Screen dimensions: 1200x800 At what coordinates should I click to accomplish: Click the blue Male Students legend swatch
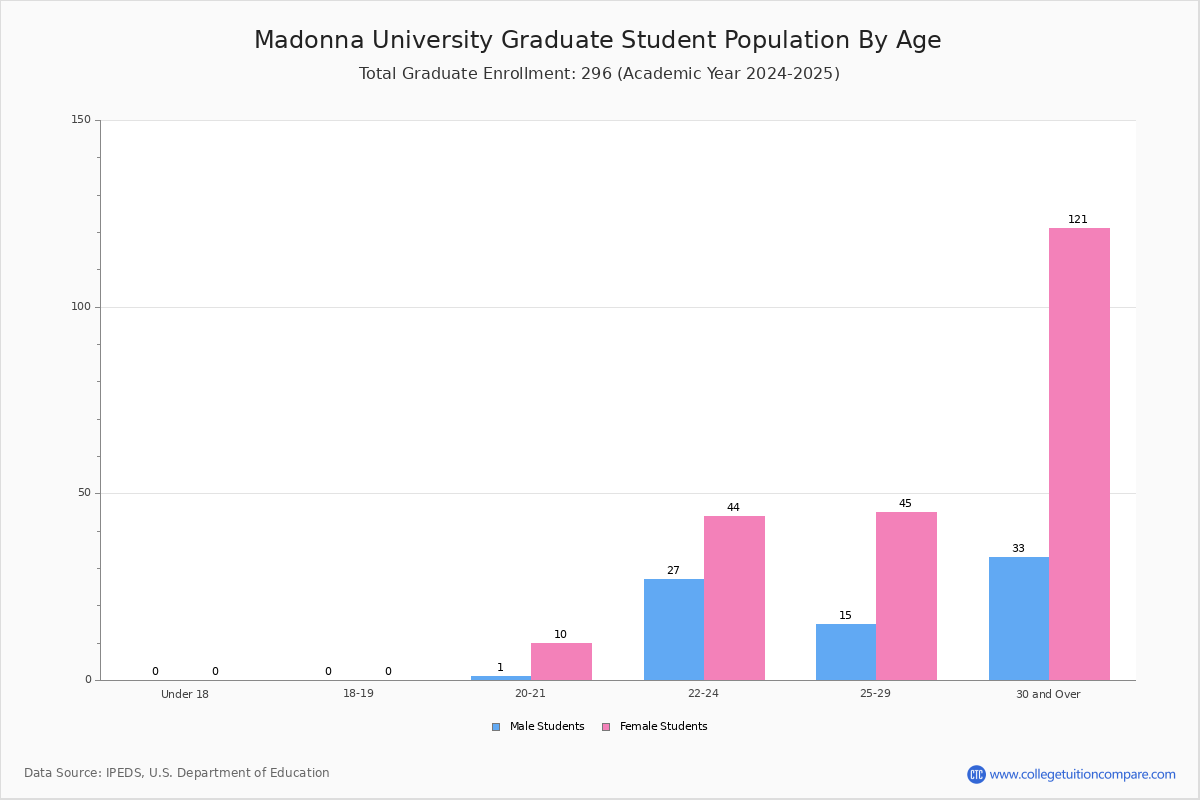point(496,727)
